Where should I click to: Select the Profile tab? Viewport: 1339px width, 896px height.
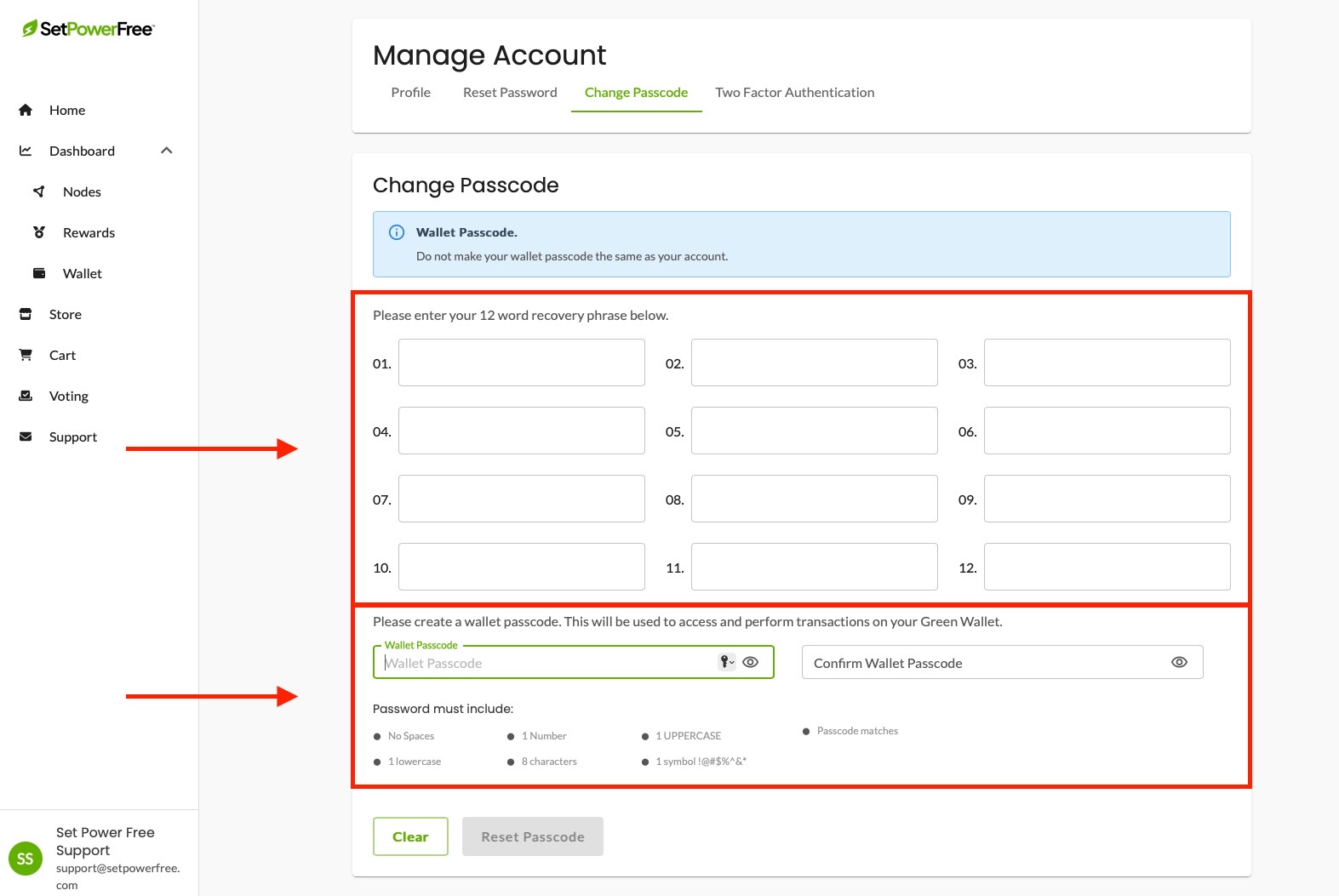(x=411, y=92)
